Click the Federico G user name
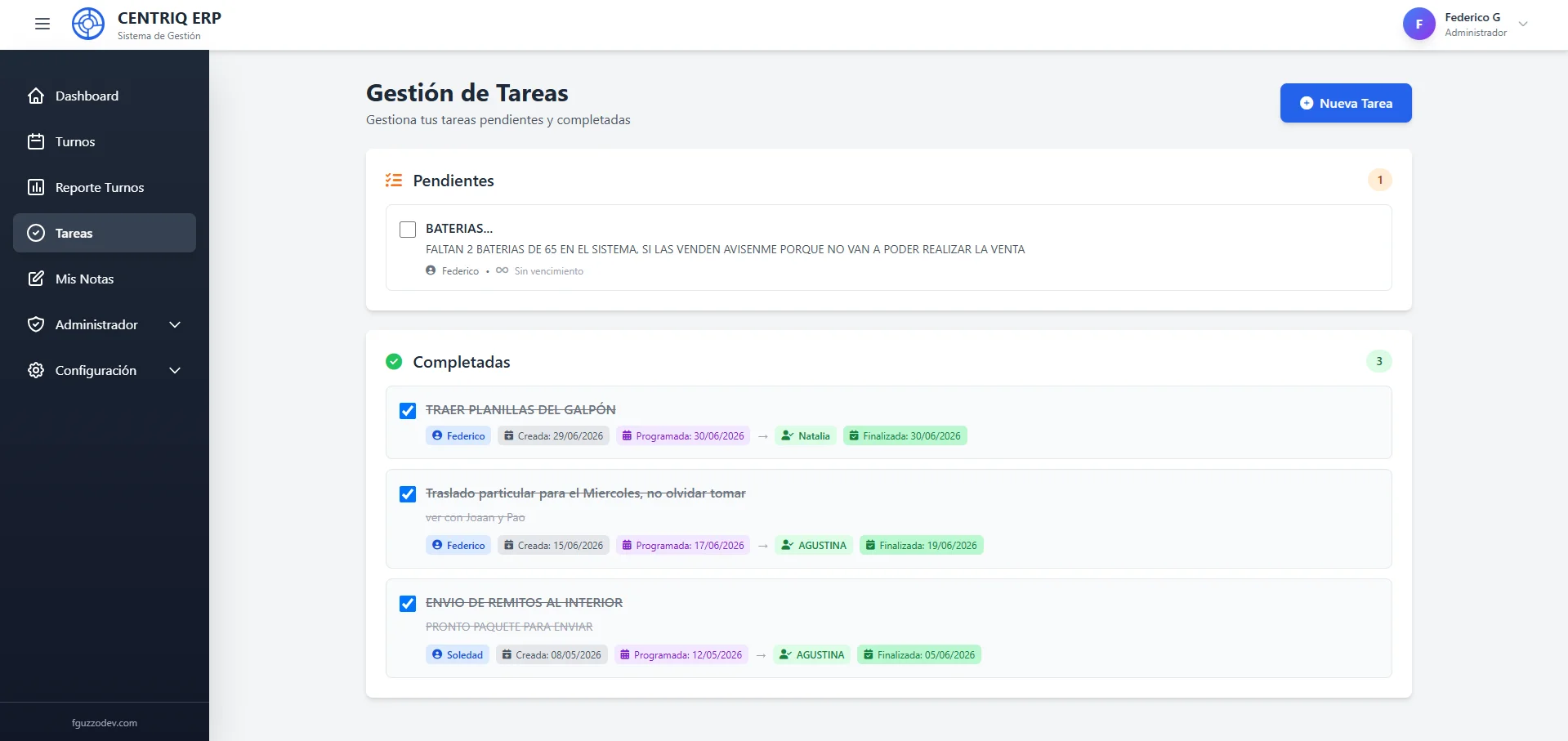The image size is (1568, 741). 1472,17
